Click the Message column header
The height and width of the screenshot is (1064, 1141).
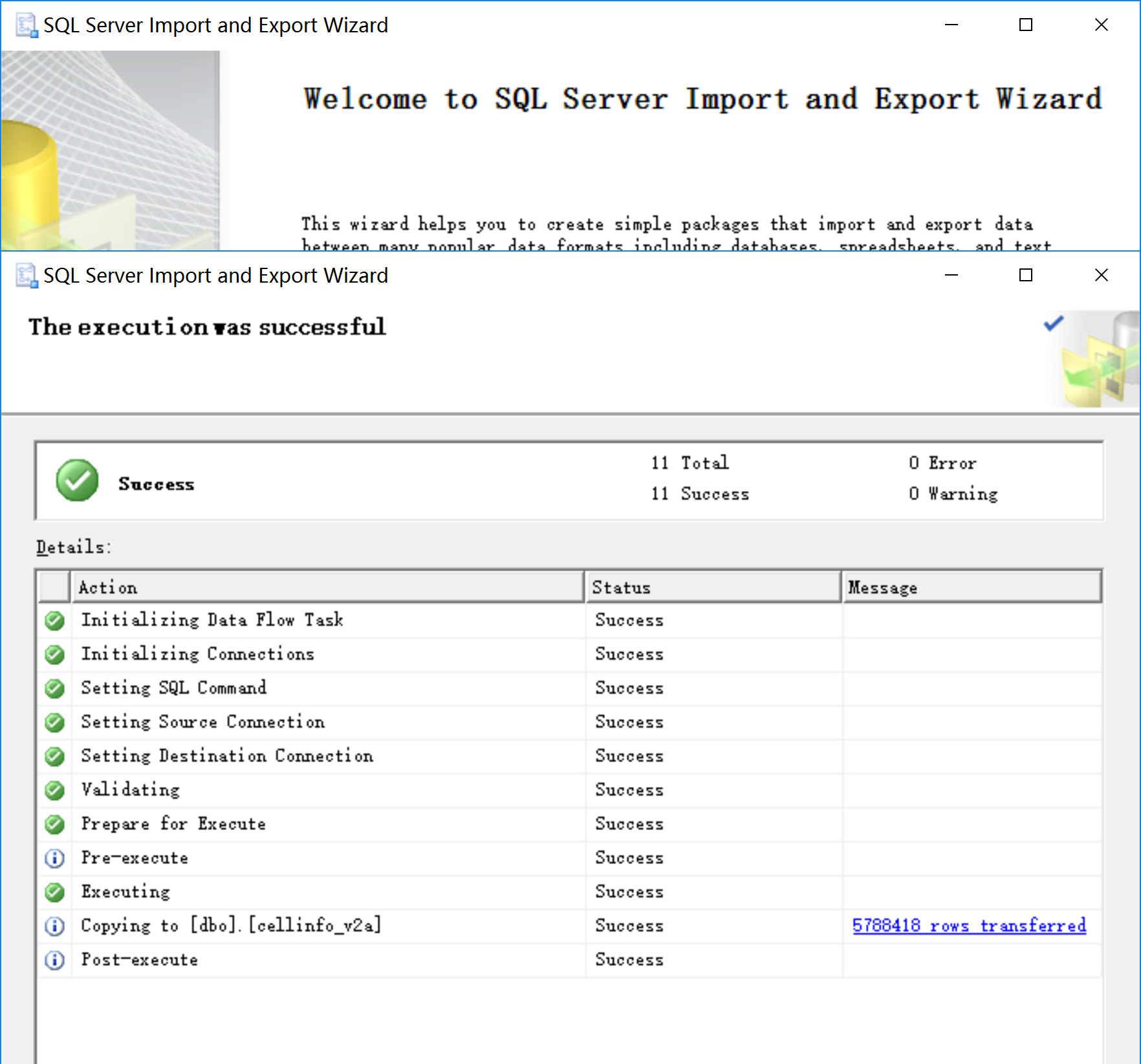(x=972, y=587)
